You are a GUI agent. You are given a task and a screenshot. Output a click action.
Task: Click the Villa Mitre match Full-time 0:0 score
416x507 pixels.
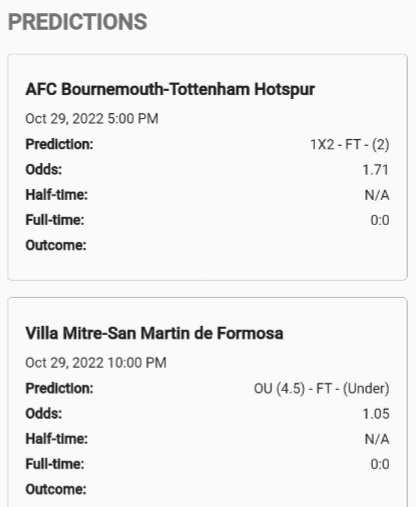[380, 464]
